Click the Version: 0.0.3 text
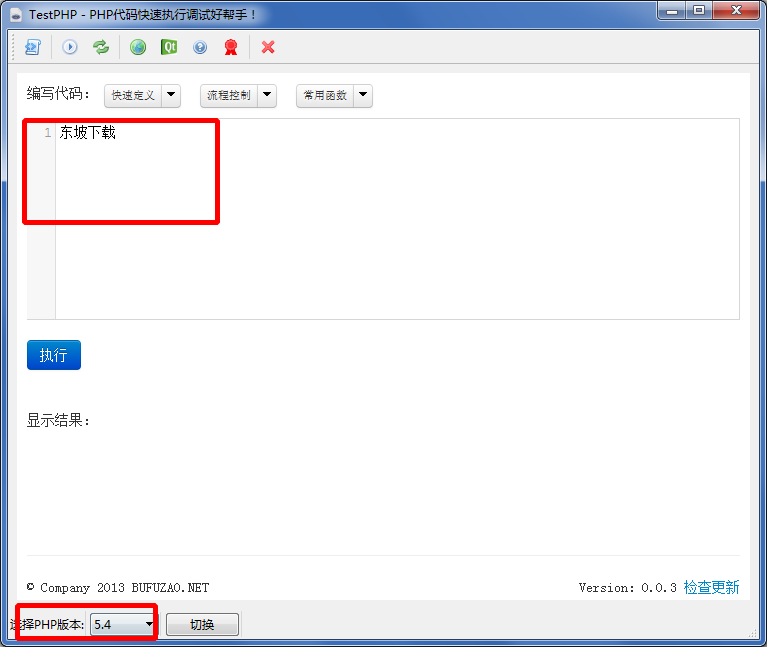The image size is (767, 647). pyautogui.click(x=628, y=588)
